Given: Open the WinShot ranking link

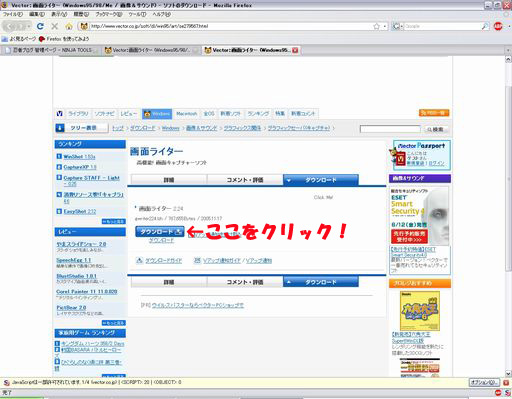Looking at the screenshot, I should click(79, 157).
